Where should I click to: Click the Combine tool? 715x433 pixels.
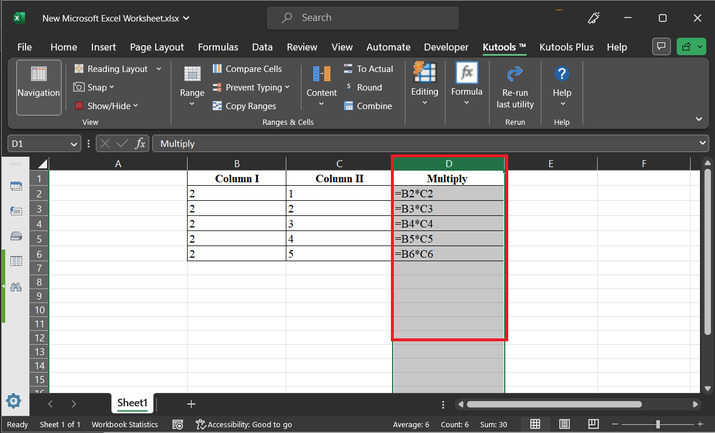[x=368, y=106]
